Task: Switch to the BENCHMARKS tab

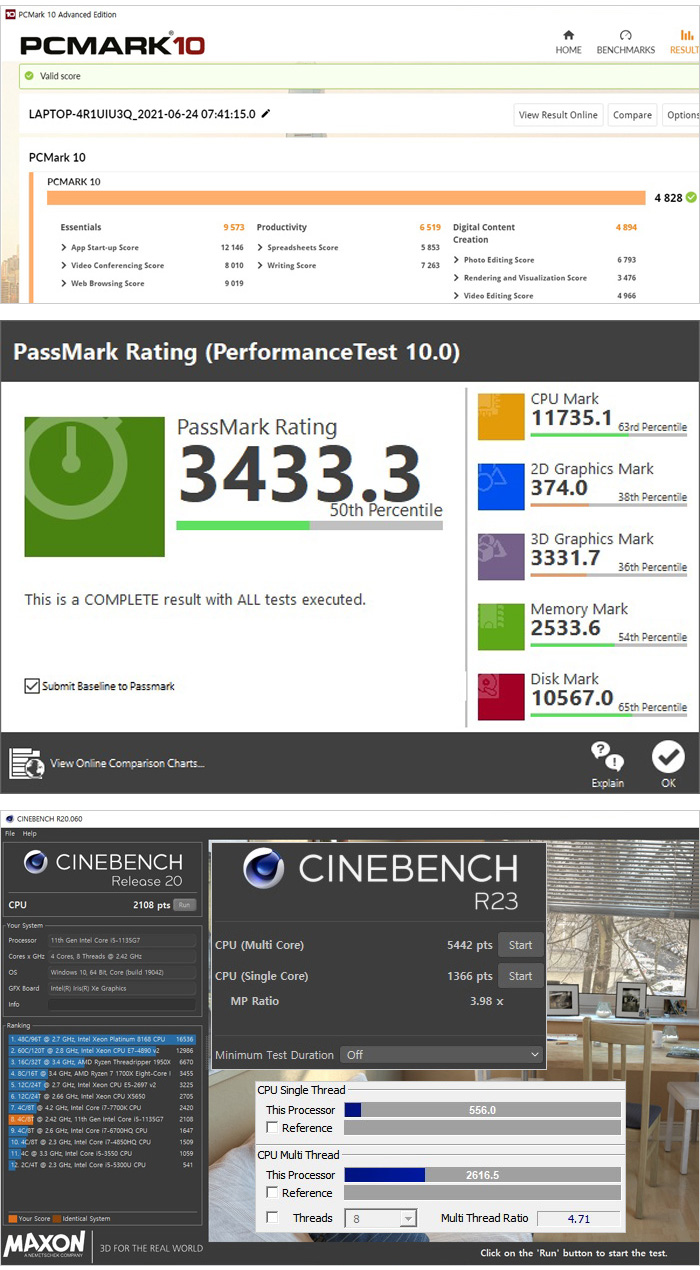Action: coord(626,42)
